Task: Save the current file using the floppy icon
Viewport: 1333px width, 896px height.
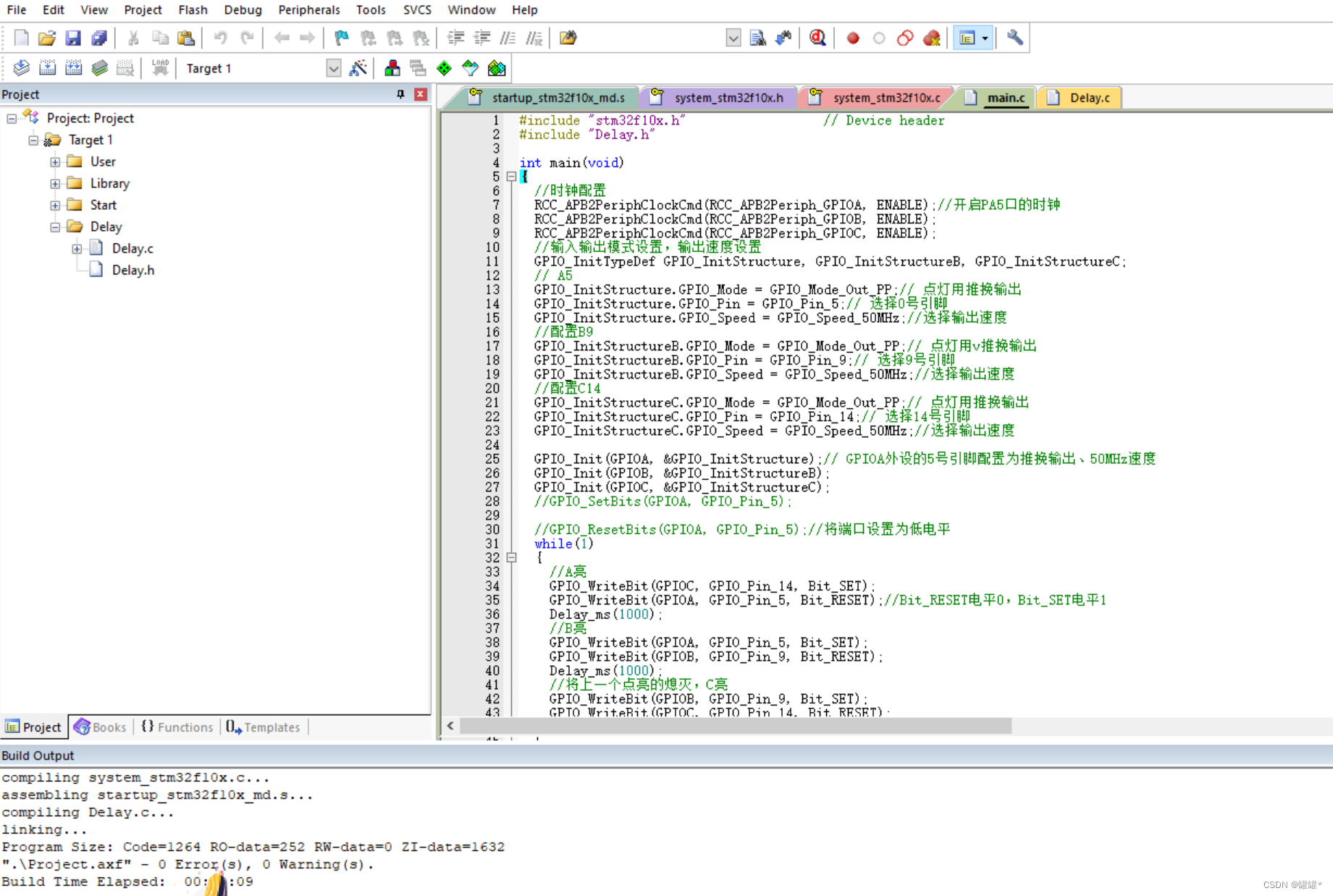Action: (x=73, y=38)
